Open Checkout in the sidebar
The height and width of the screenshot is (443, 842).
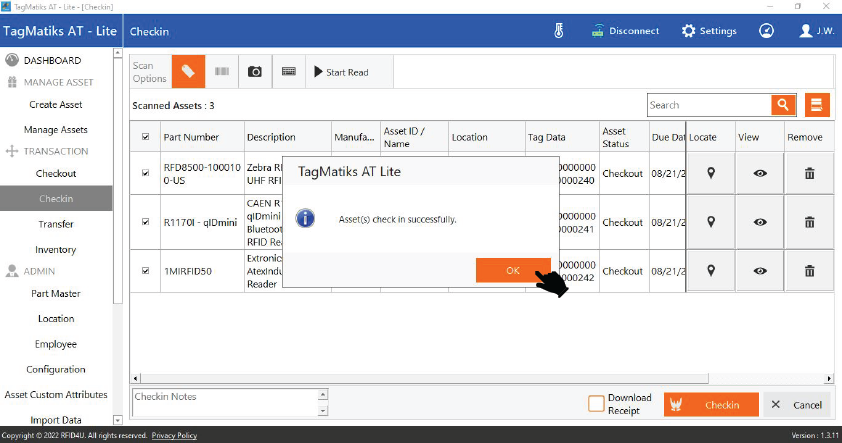click(56, 174)
